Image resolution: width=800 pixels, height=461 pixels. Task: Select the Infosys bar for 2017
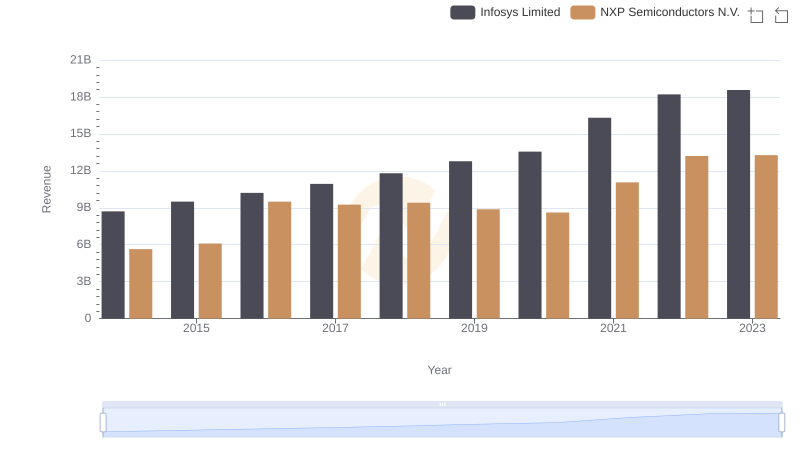321,251
